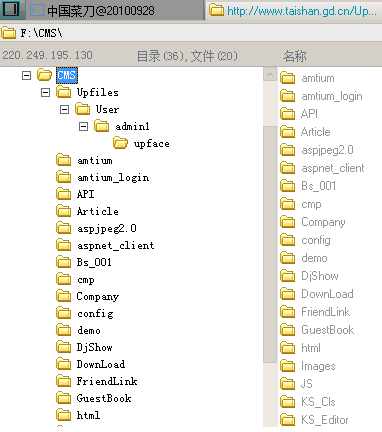Select GuestBook text in the tree
This screenshot has height=432, width=382.
pos(104,398)
